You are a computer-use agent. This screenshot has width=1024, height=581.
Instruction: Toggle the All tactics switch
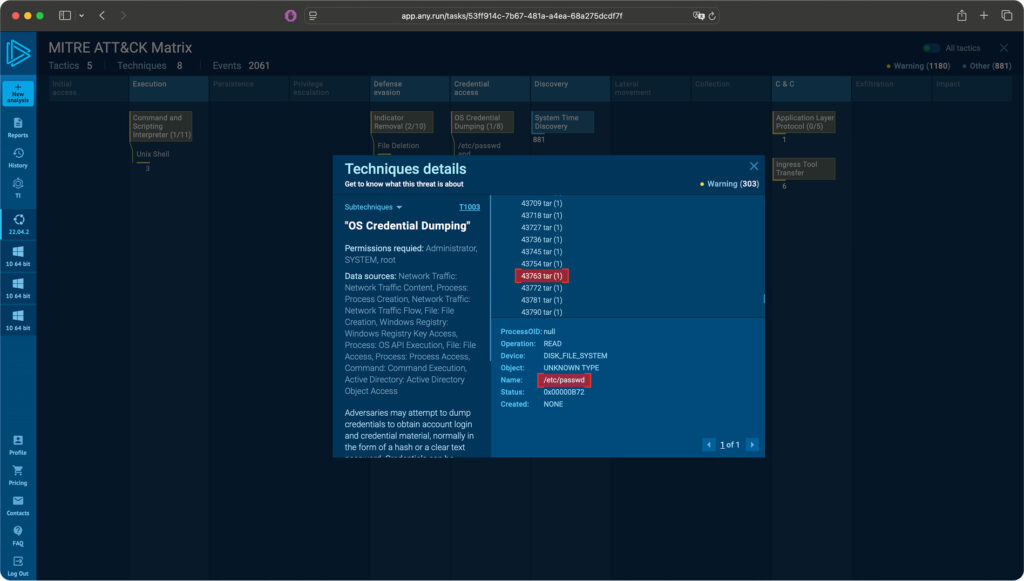[931, 48]
